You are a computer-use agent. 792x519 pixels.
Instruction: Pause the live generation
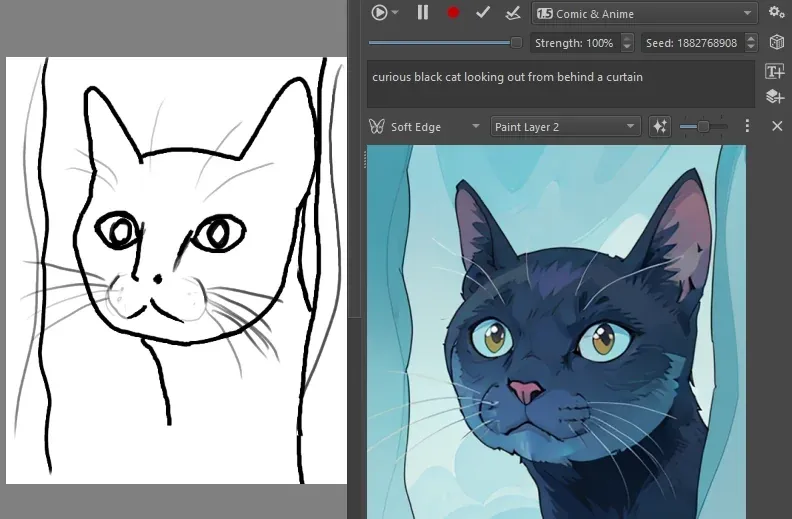(423, 13)
